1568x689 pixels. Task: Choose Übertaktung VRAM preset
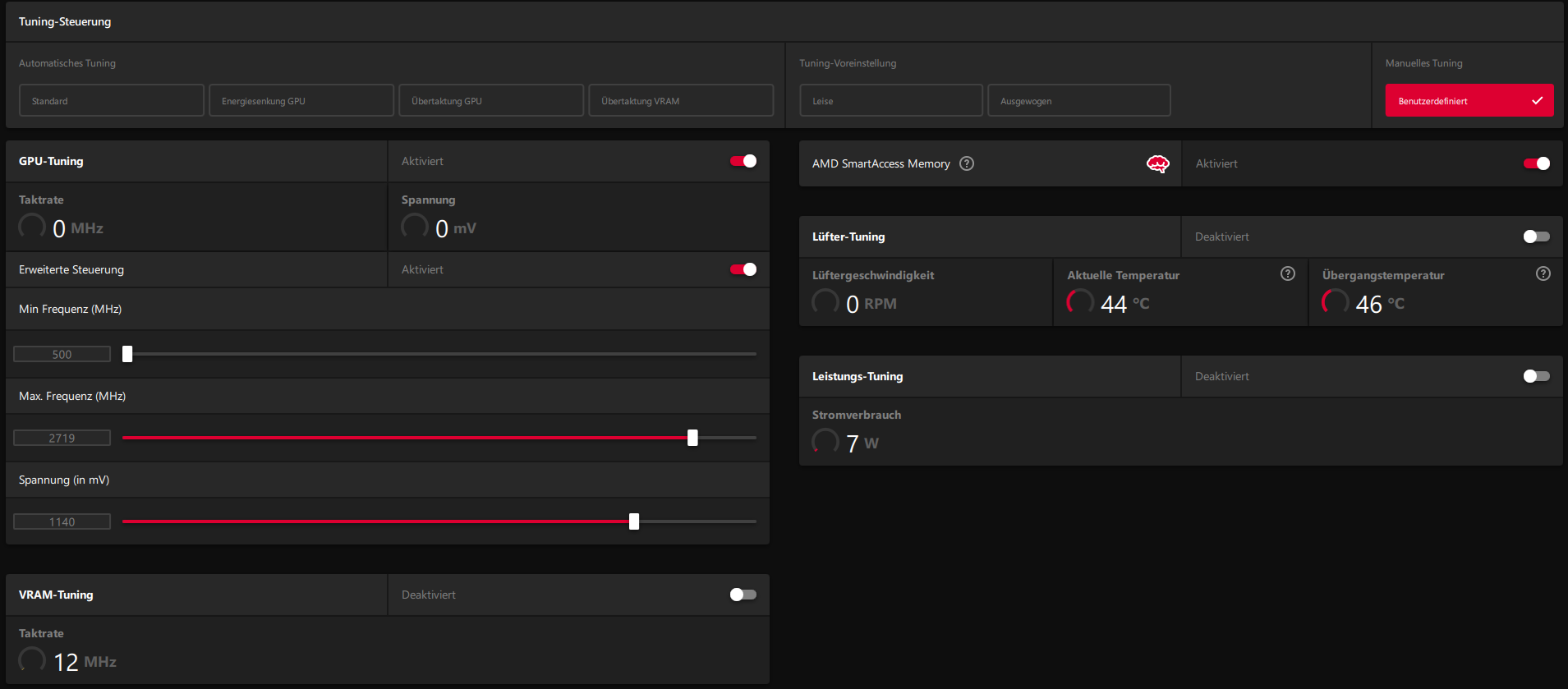(681, 100)
